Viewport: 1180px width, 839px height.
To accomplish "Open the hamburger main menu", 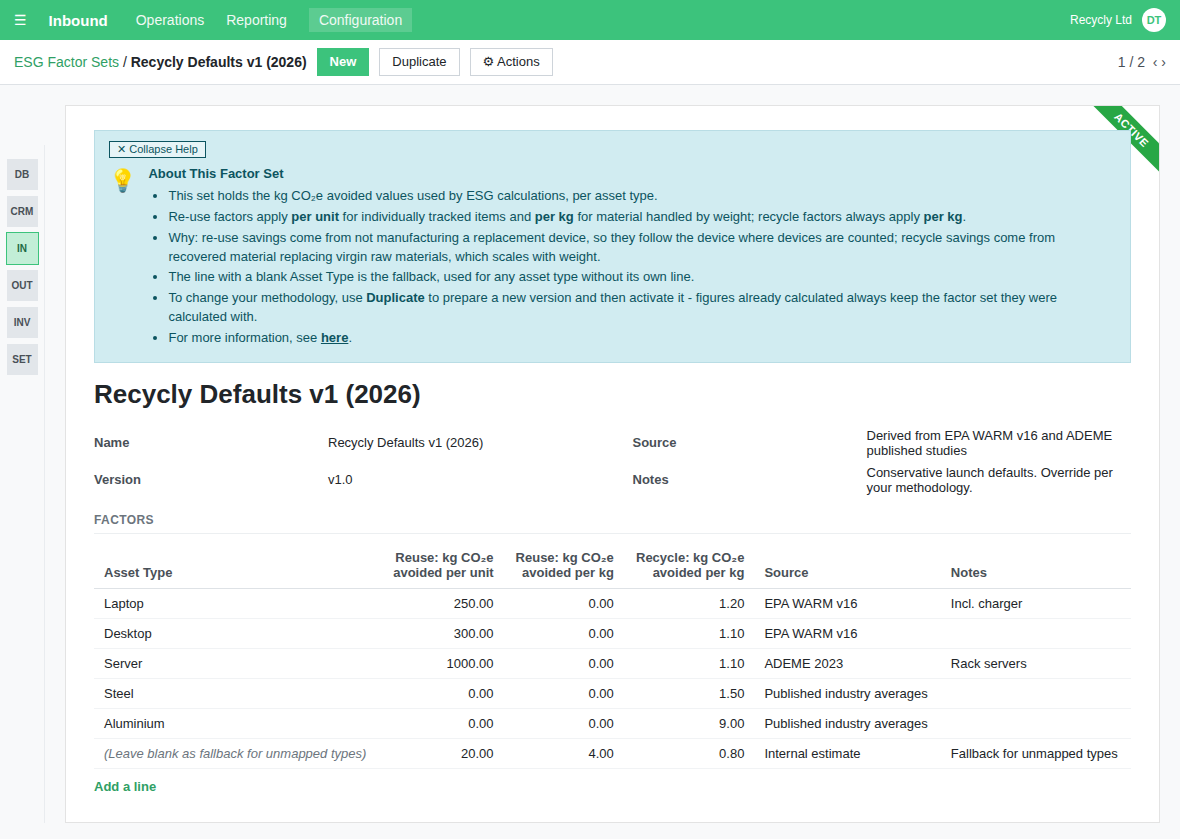I will pyautogui.click(x=20, y=20).
